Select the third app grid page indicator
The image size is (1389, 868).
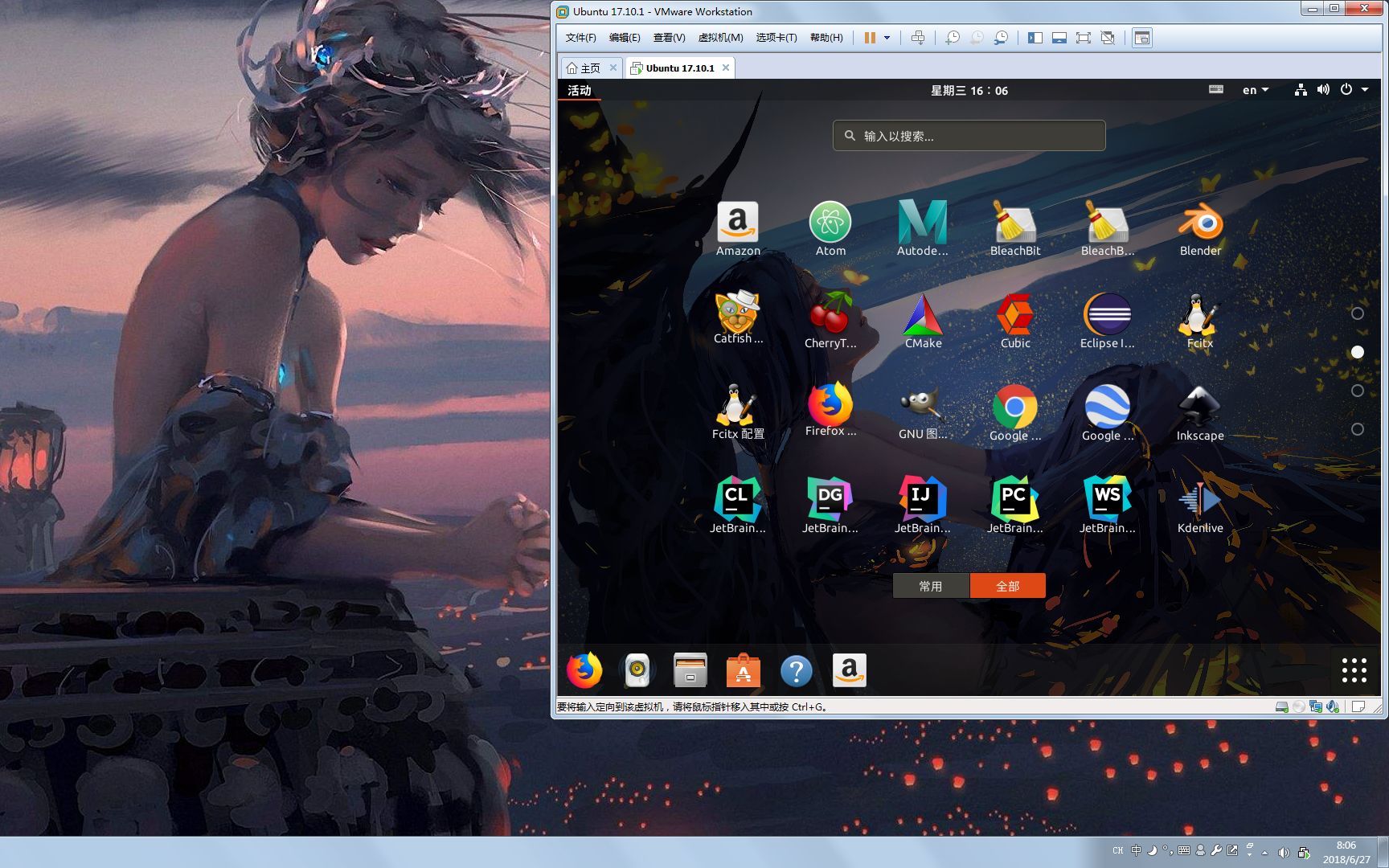pyautogui.click(x=1358, y=391)
